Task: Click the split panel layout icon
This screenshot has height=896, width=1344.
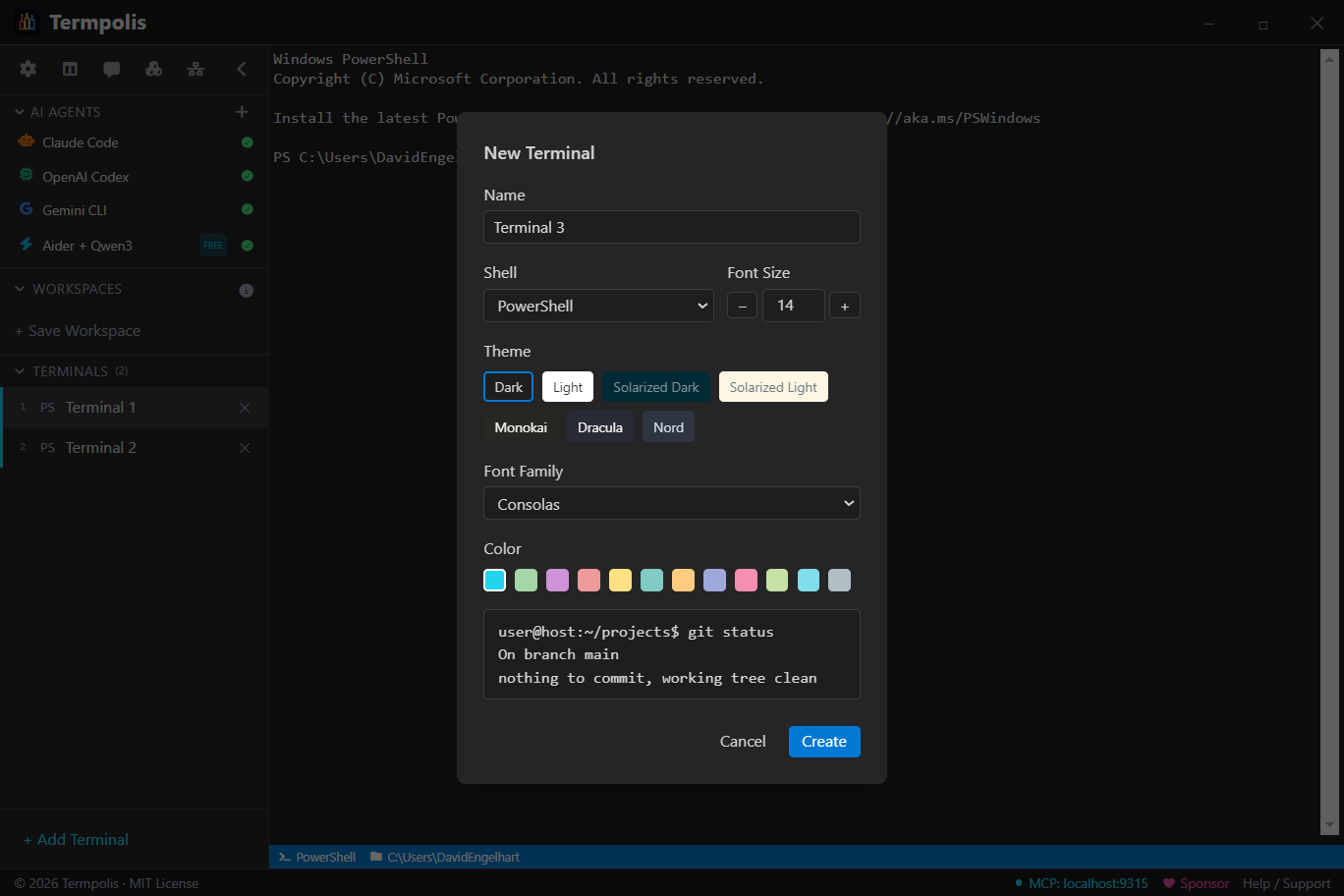Action: (69, 69)
